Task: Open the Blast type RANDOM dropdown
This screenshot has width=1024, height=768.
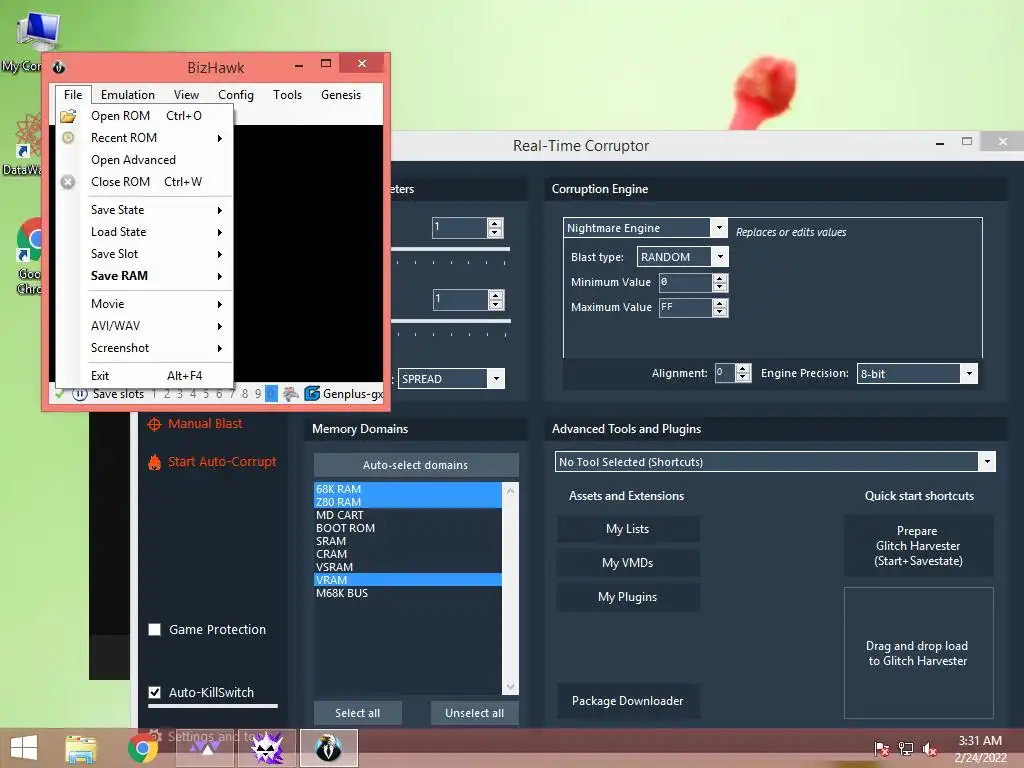Action: pyautogui.click(x=720, y=257)
